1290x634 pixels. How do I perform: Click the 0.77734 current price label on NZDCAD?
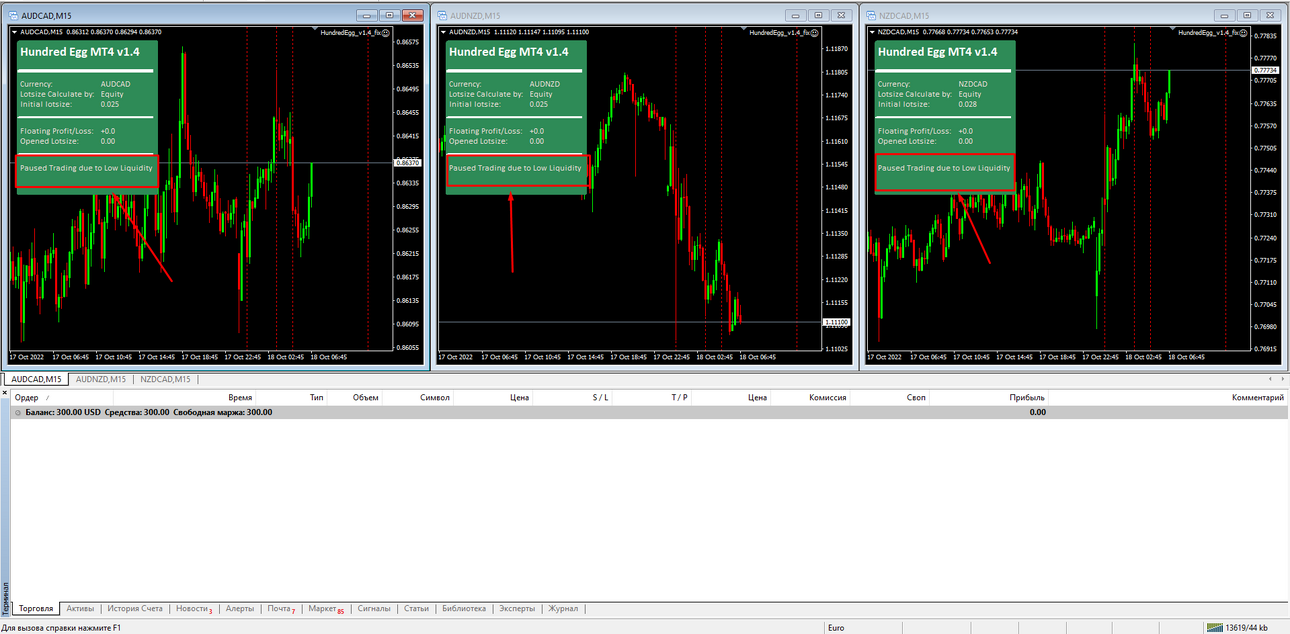coord(1265,70)
